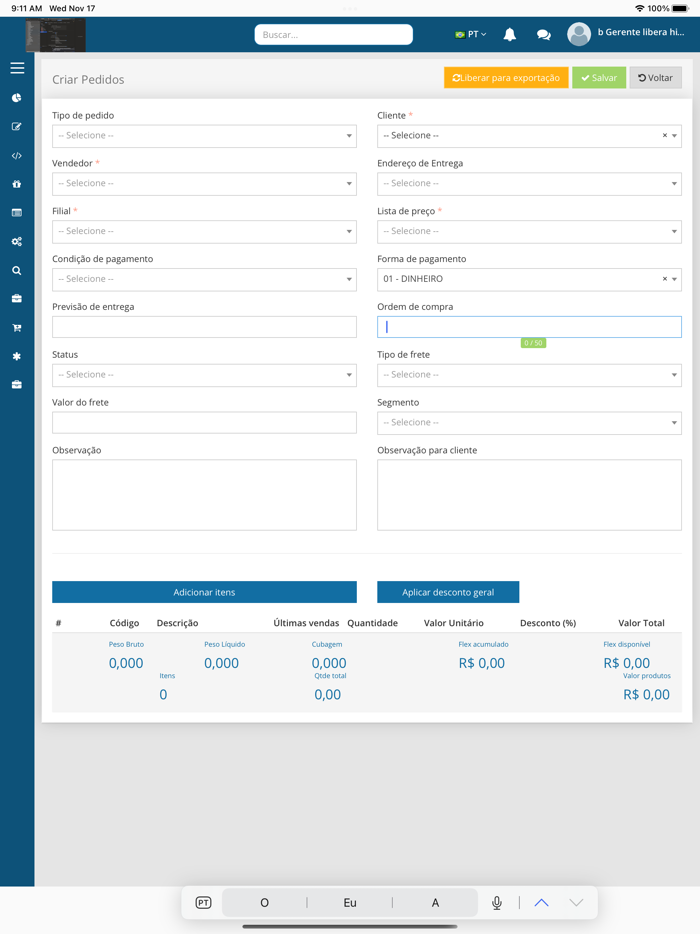Click the Ordem de compra field
This screenshot has height=934, width=700.
tap(529, 327)
